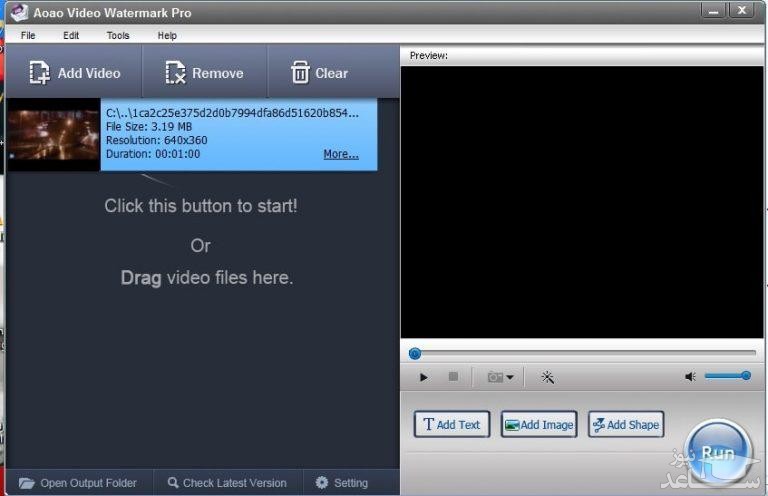
Task: Remove the selected video from list
Action: 205,73
